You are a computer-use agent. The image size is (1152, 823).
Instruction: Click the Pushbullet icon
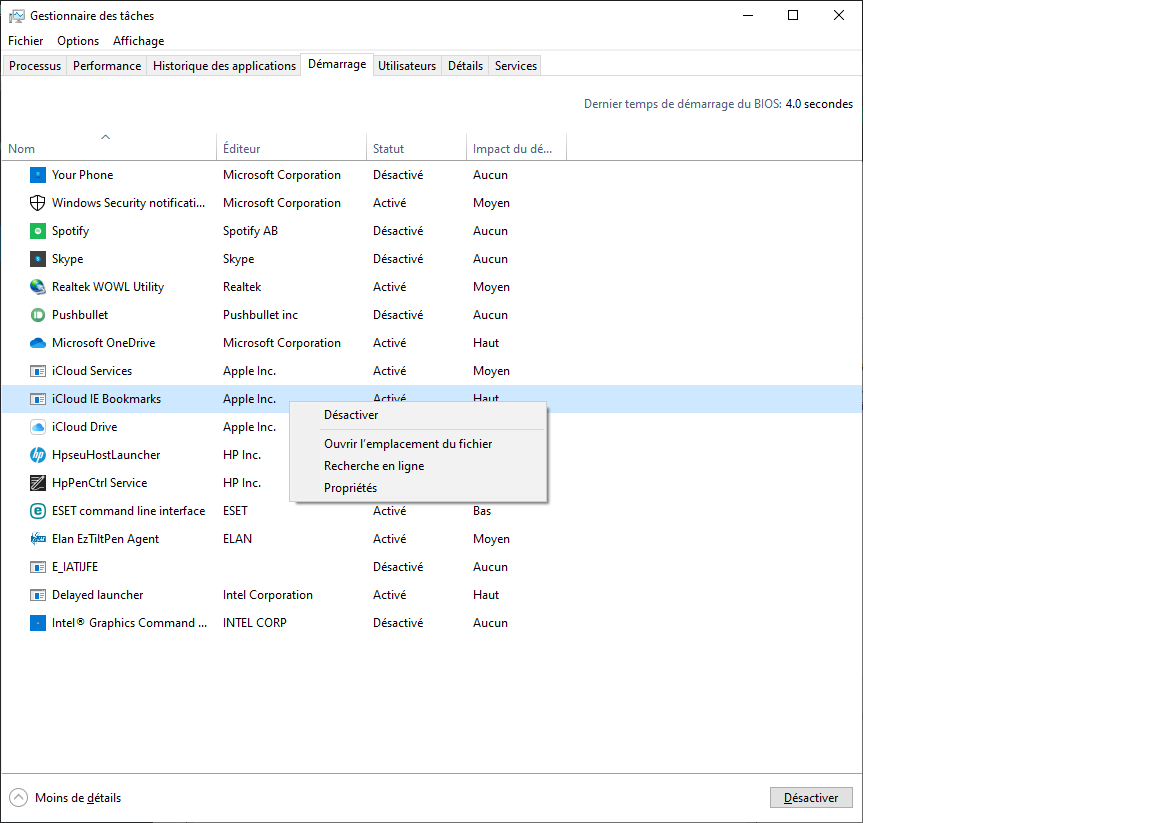[x=37, y=314]
